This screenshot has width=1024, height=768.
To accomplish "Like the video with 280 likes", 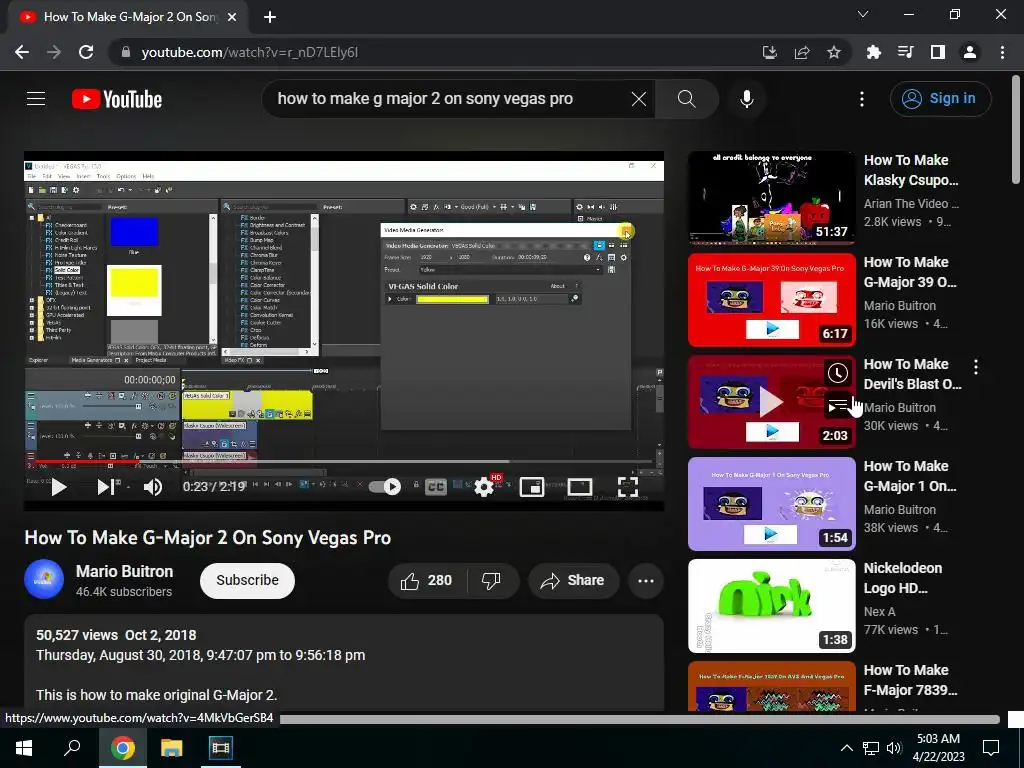I will pyautogui.click(x=426, y=581).
